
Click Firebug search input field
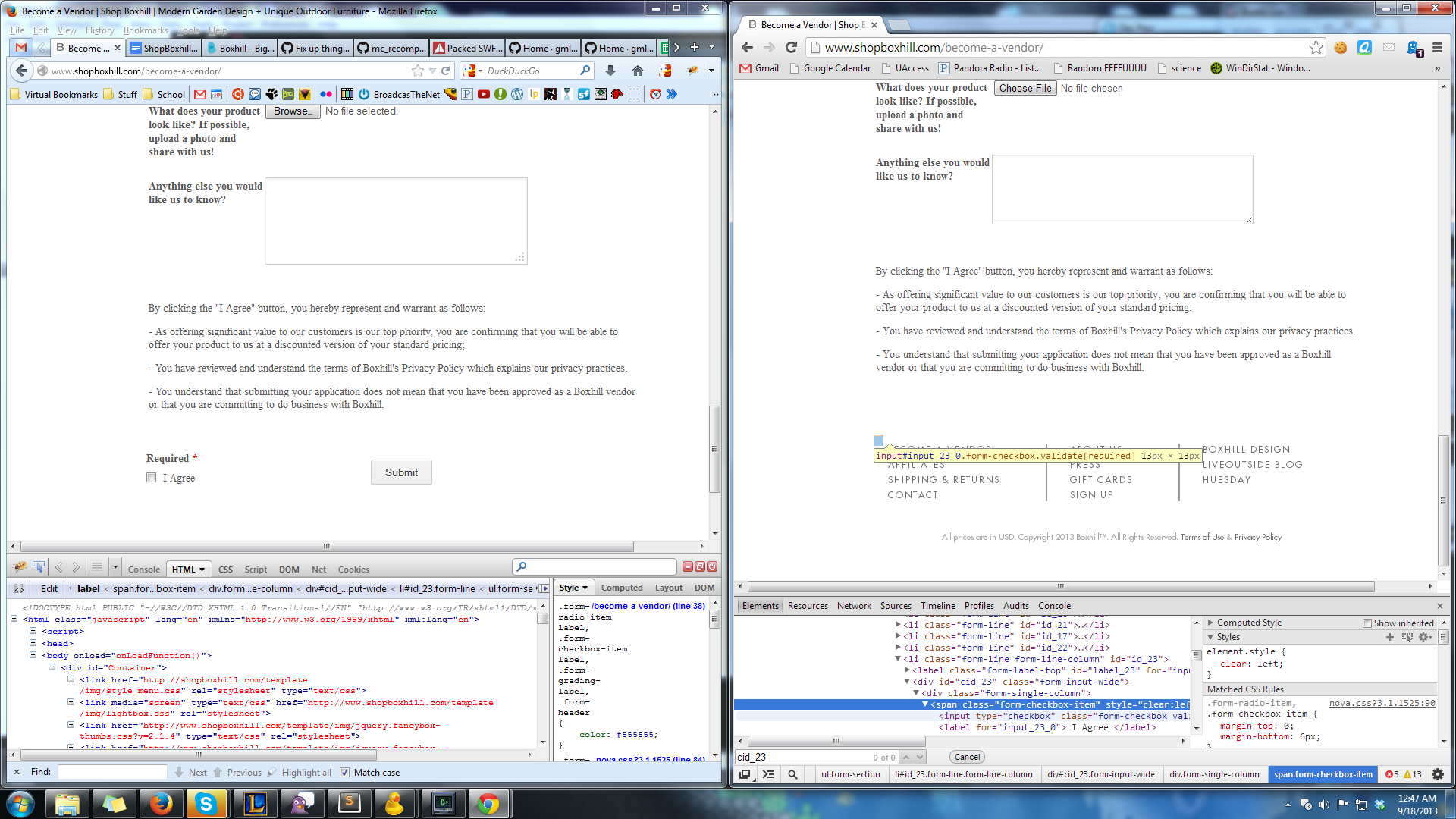(599, 567)
